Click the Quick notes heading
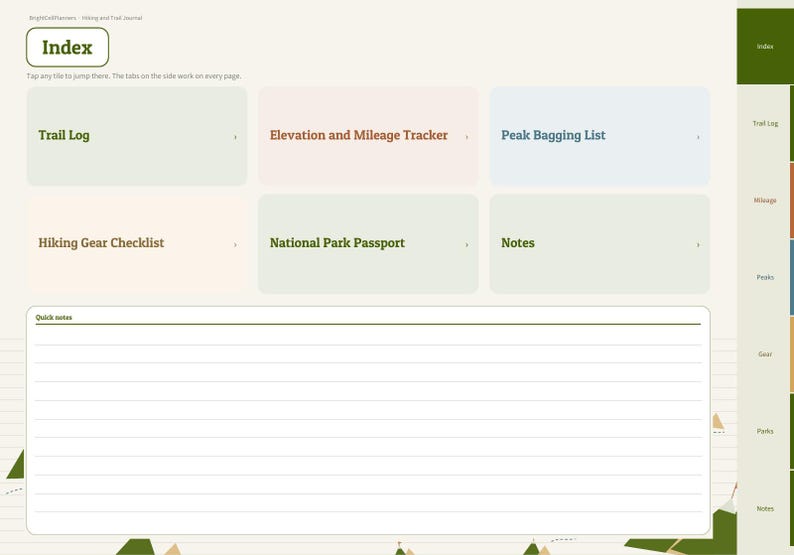 pyautogui.click(x=54, y=318)
